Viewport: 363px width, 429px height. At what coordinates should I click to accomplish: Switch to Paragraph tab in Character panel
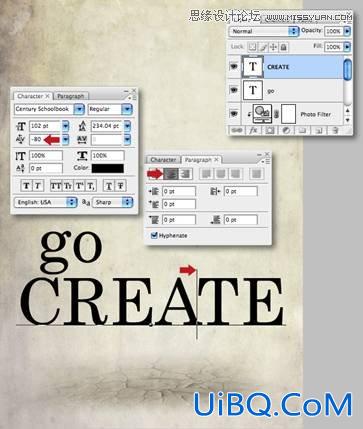click(70, 96)
